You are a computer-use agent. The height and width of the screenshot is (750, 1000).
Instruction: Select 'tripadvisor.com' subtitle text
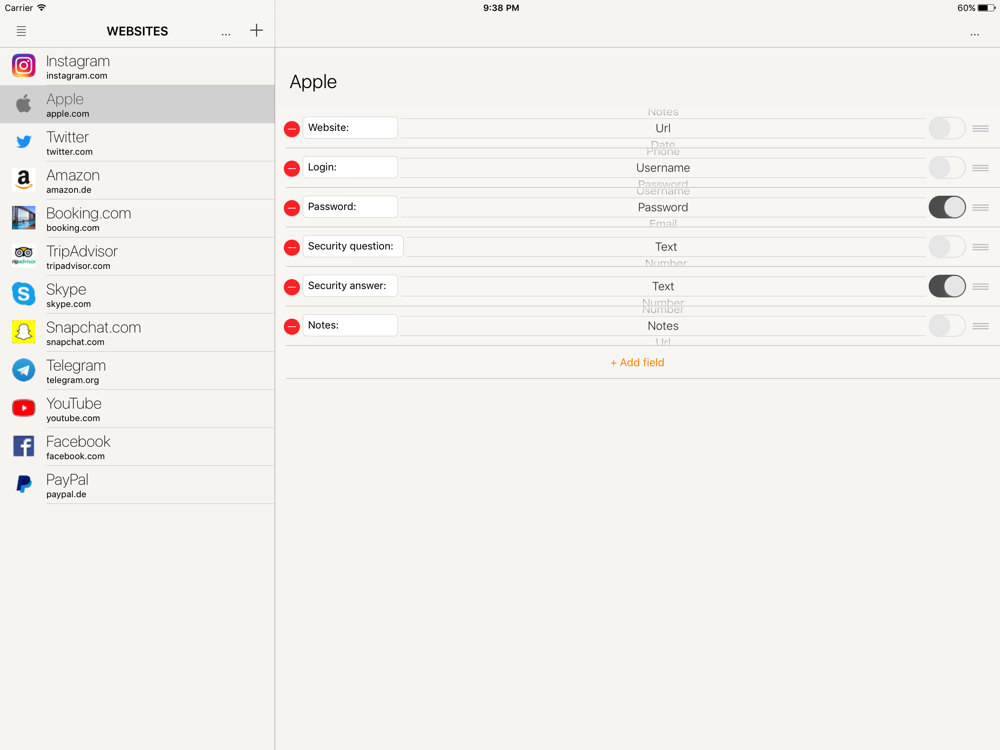(x=78, y=266)
